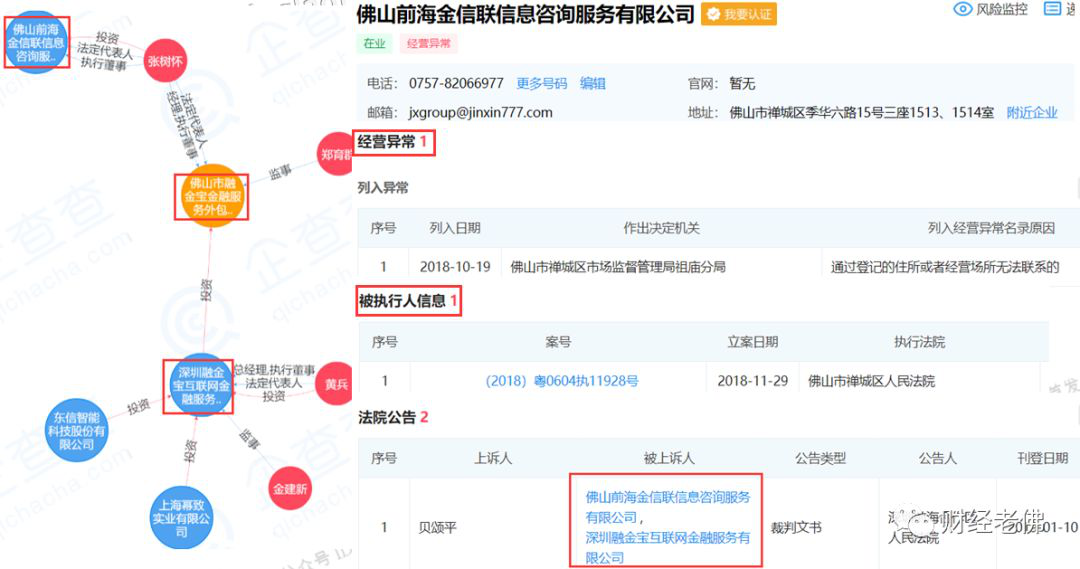Click the pink 经营异常 status tag
Screen dimensions: 1080x569
pyautogui.click(x=428, y=43)
